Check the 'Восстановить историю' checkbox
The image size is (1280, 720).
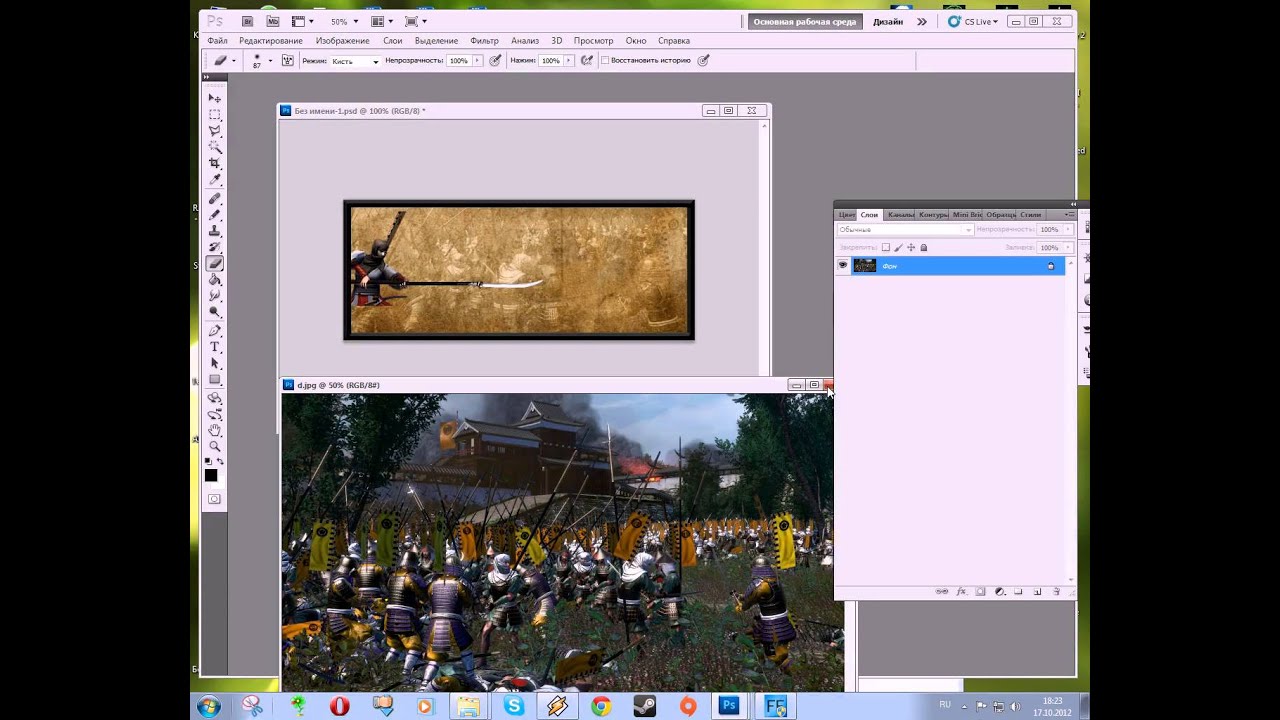(x=605, y=61)
